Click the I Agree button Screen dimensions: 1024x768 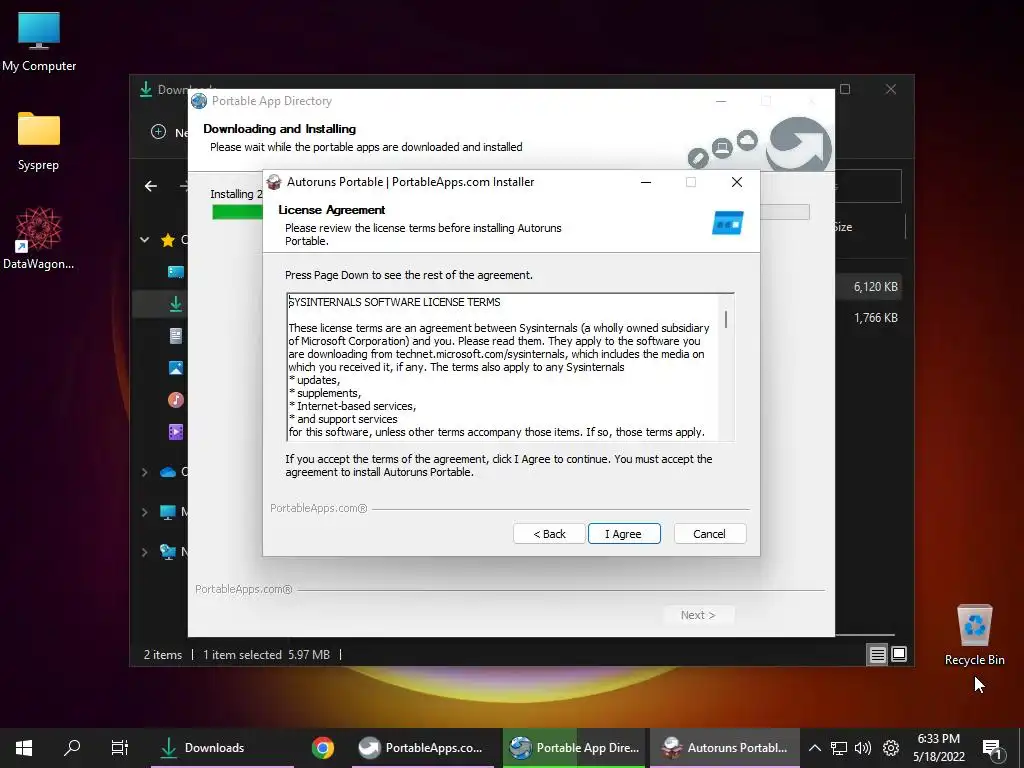624,534
